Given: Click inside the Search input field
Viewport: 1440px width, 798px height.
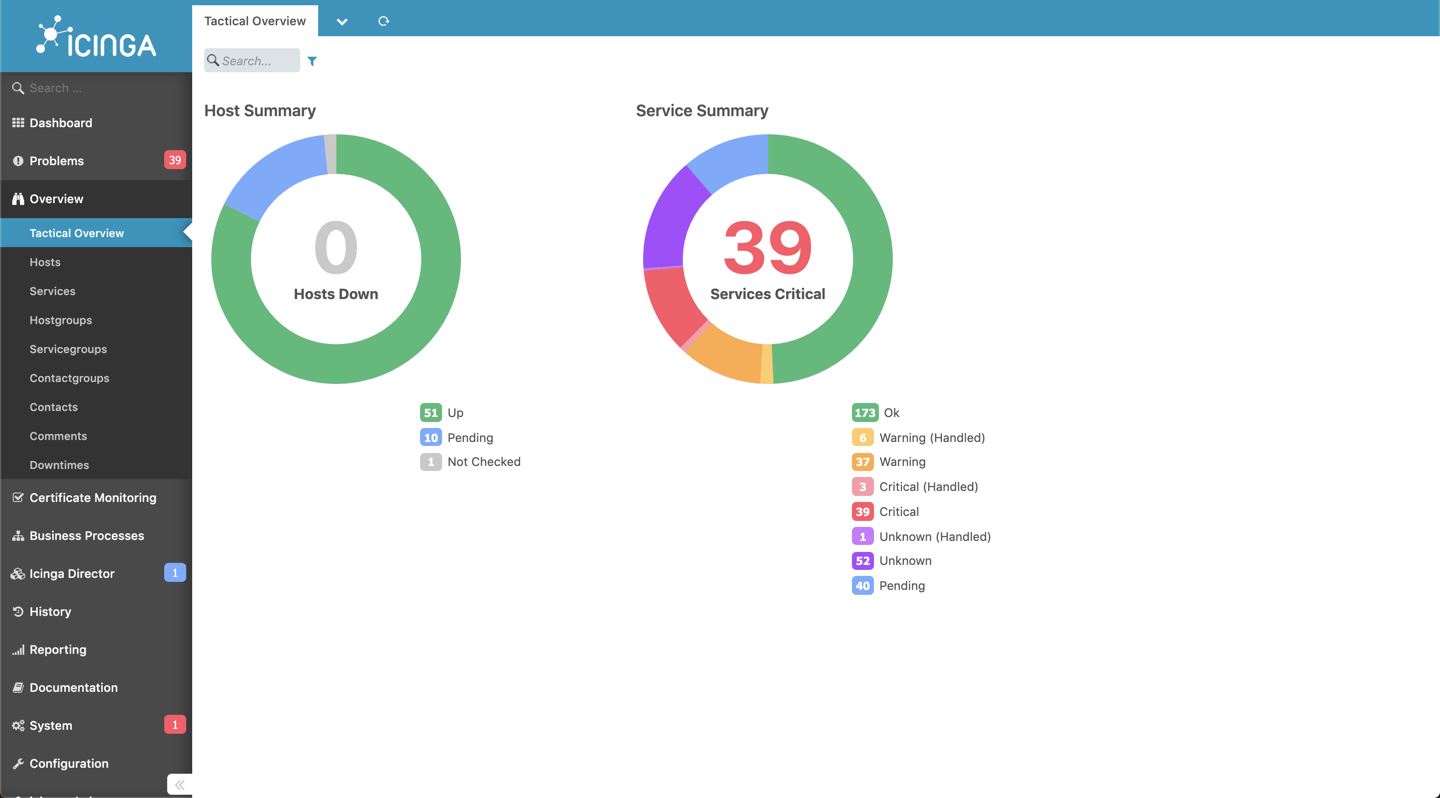Looking at the screenshot, I should click(x=251, y=60).
